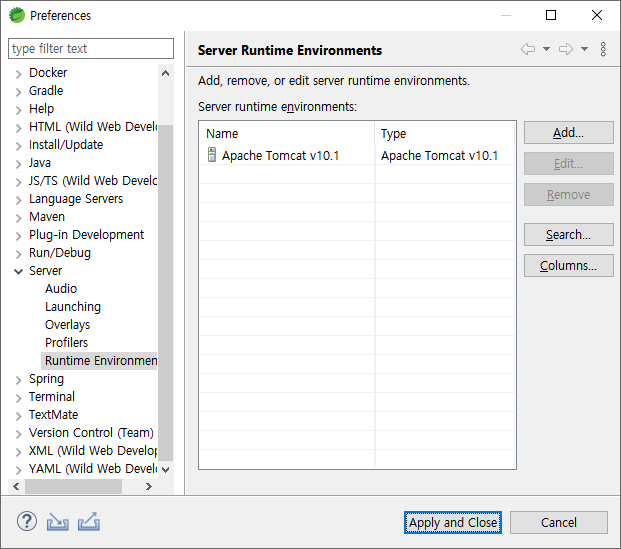This screenshot has height=549, width=621.
Task: Click the Import preferences icon
Action: click(57, 522)
